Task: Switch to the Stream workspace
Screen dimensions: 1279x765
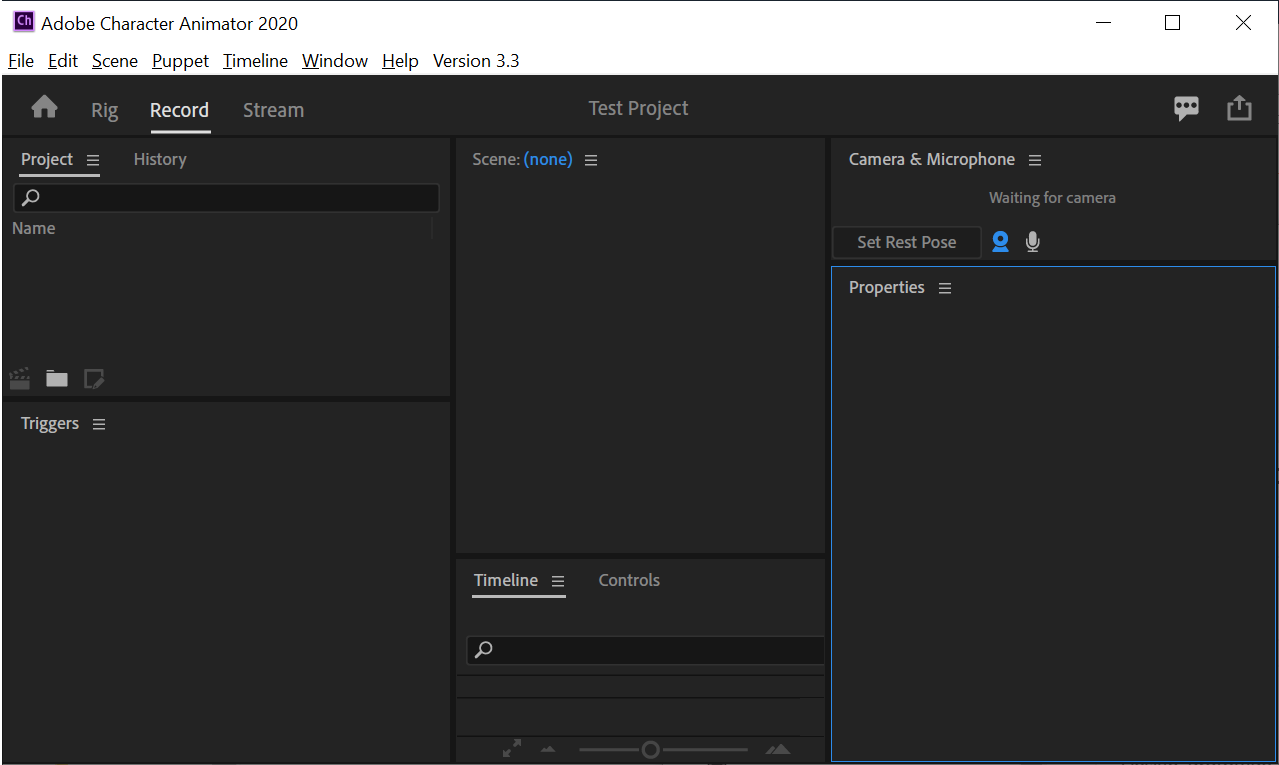Action: (273, 110)
